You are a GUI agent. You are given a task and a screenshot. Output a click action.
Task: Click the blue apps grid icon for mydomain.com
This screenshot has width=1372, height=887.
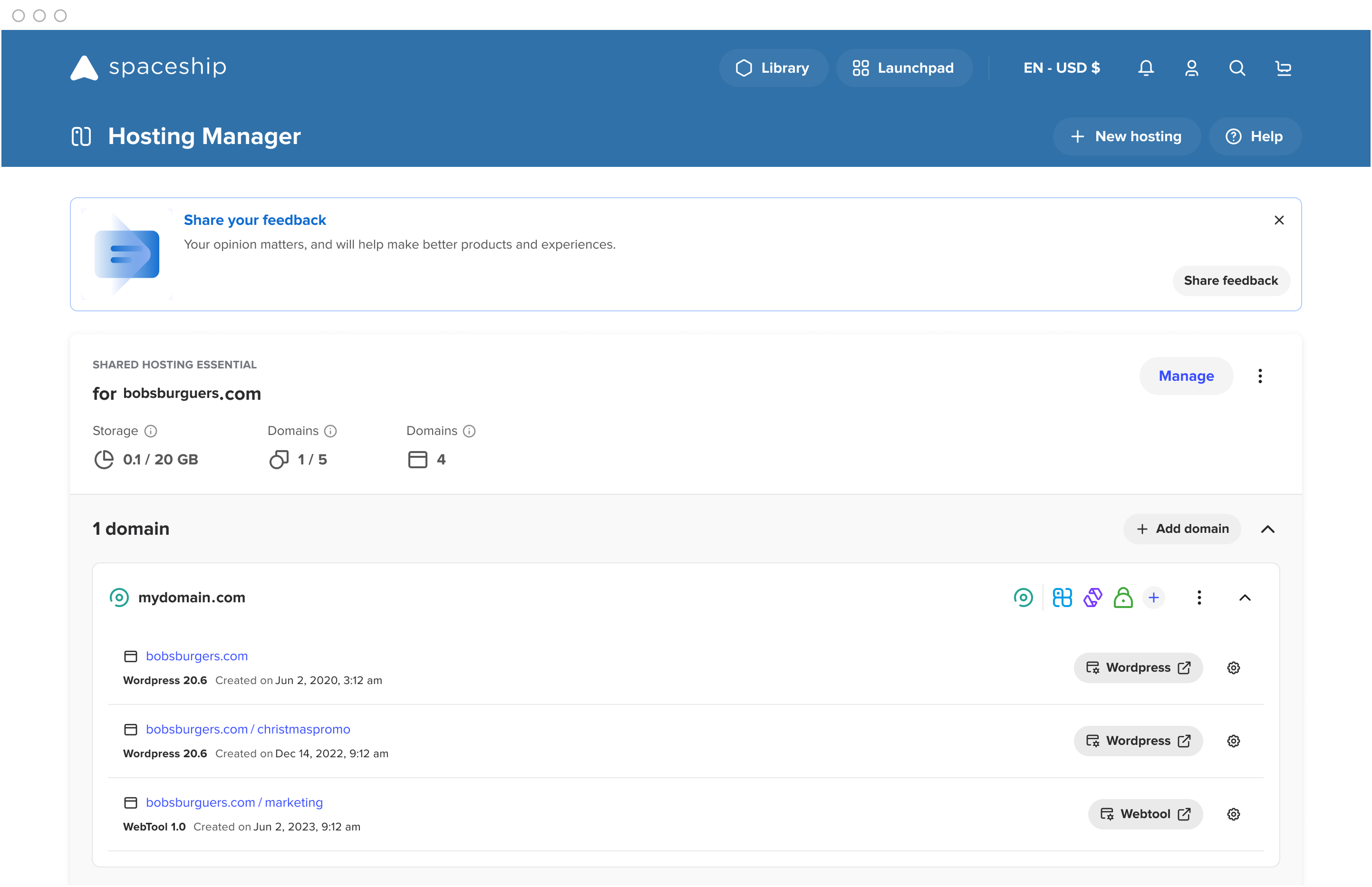1062,598
